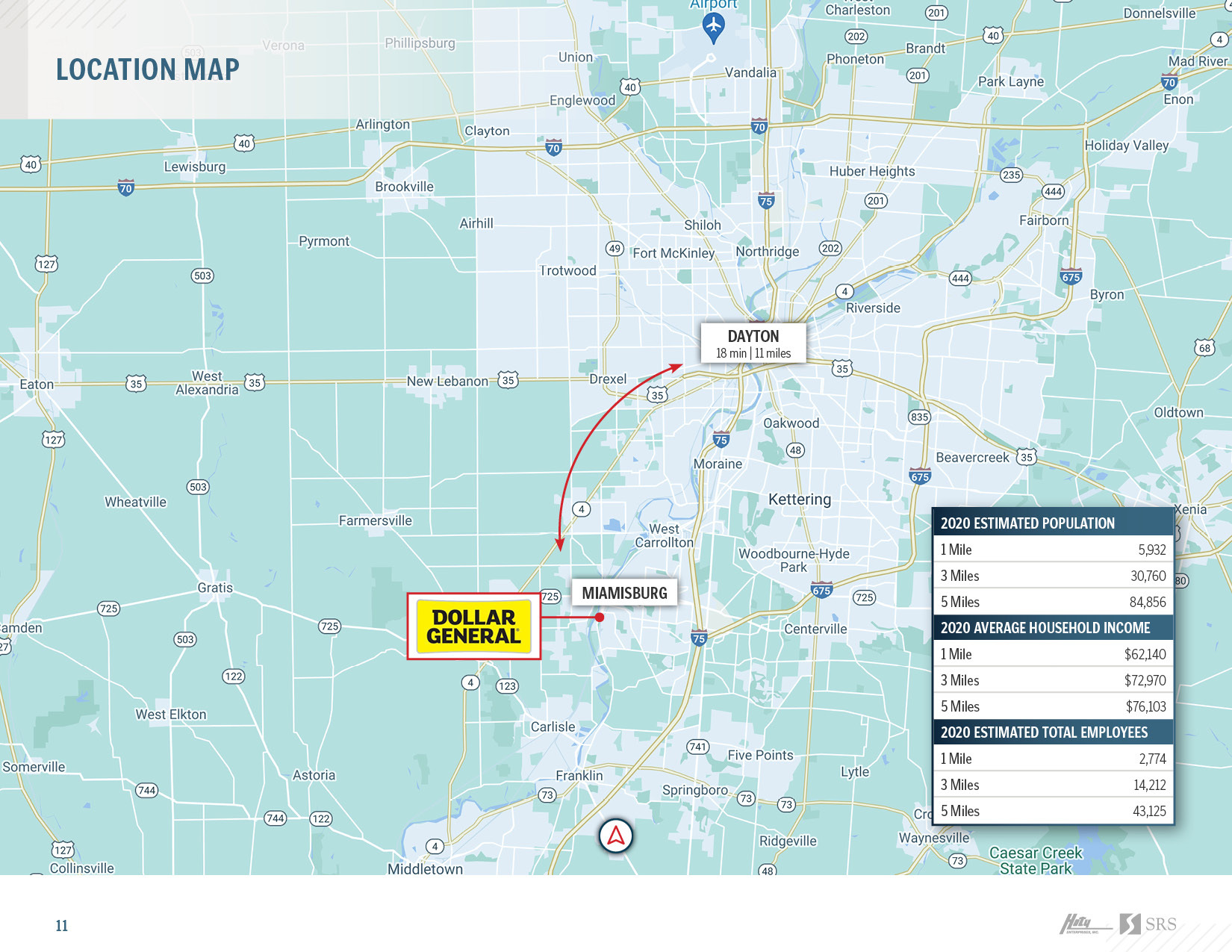This screenshot has height=952, width=1232.
Task: Click the West Carrollton label
Action: 665,535
